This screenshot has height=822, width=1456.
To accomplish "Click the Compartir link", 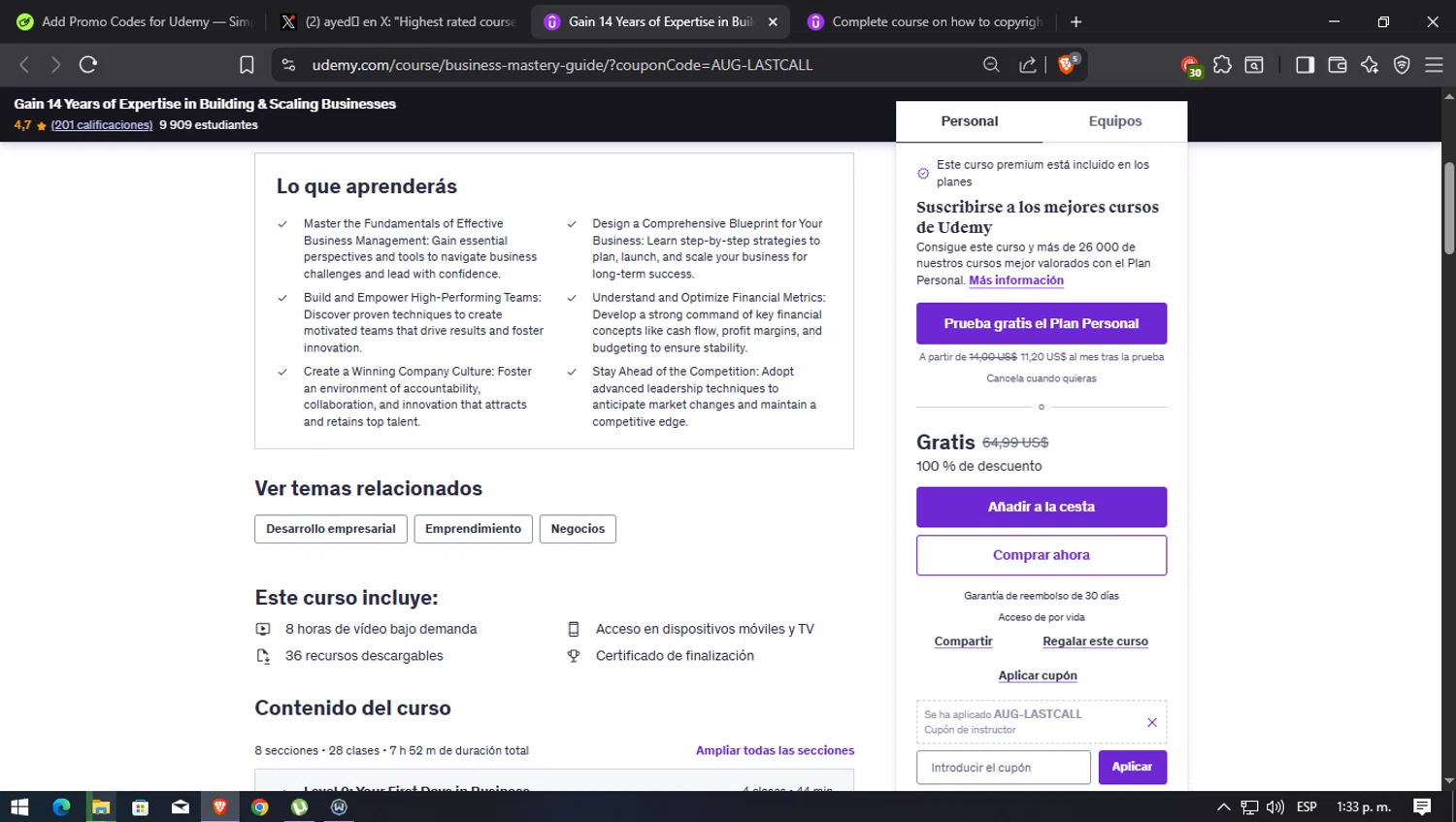I will pos(963,641).
